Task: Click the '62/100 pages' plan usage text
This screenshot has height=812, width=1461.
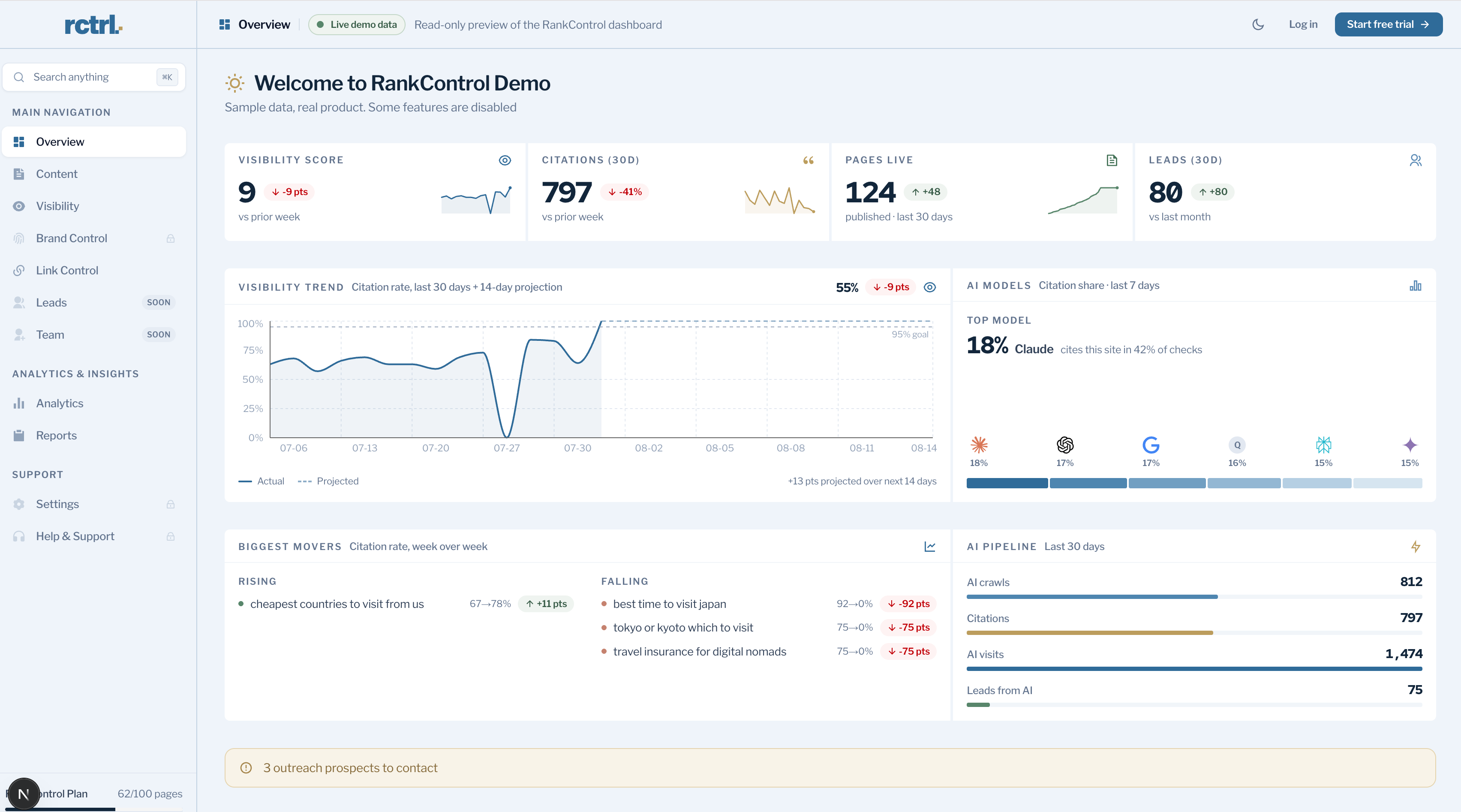Action: [150, 794]
